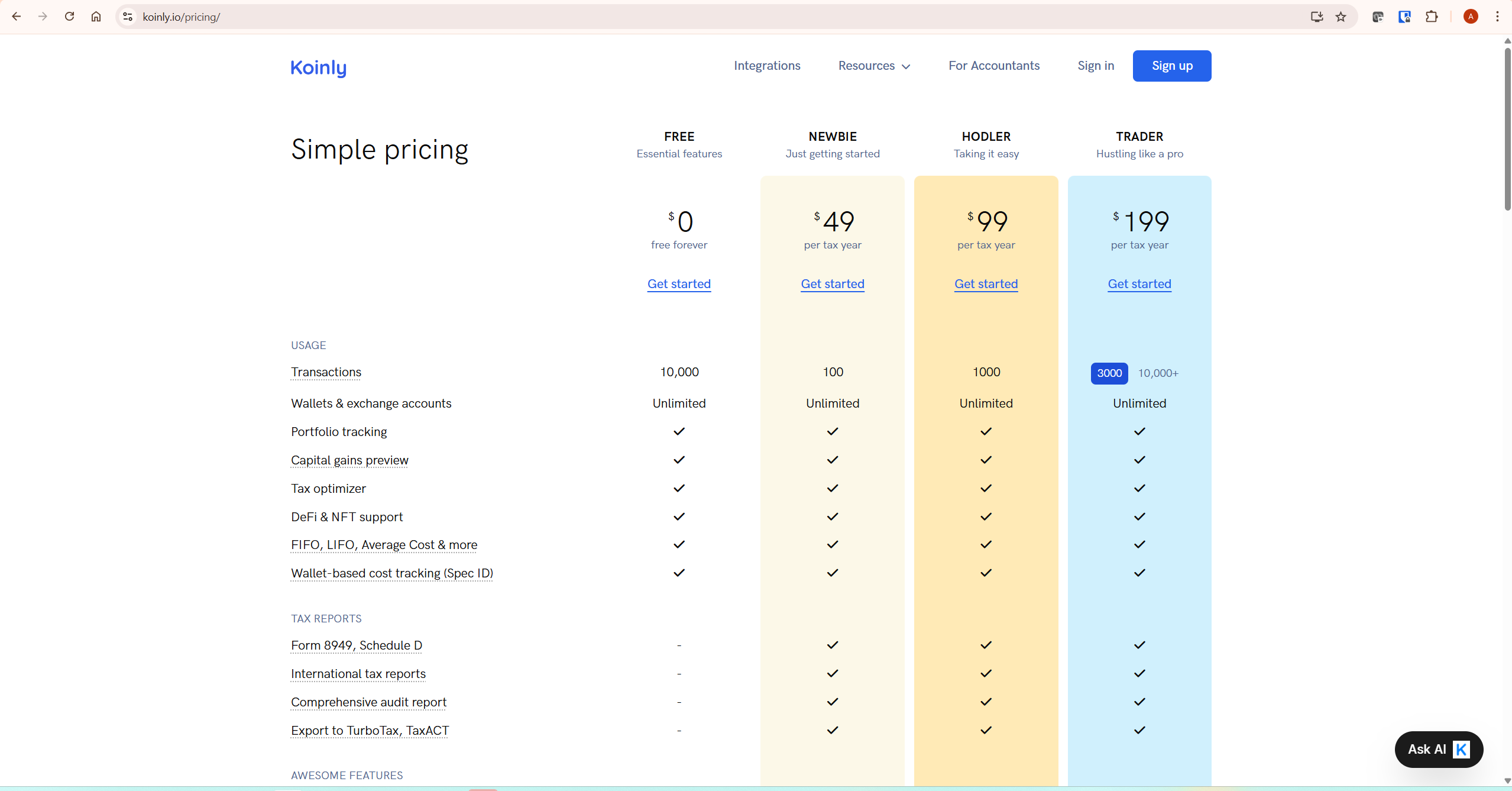1512x791 pixels.
Task: Select 10,000+ transactions for the Trader plan
Action: coord(1157,373)
